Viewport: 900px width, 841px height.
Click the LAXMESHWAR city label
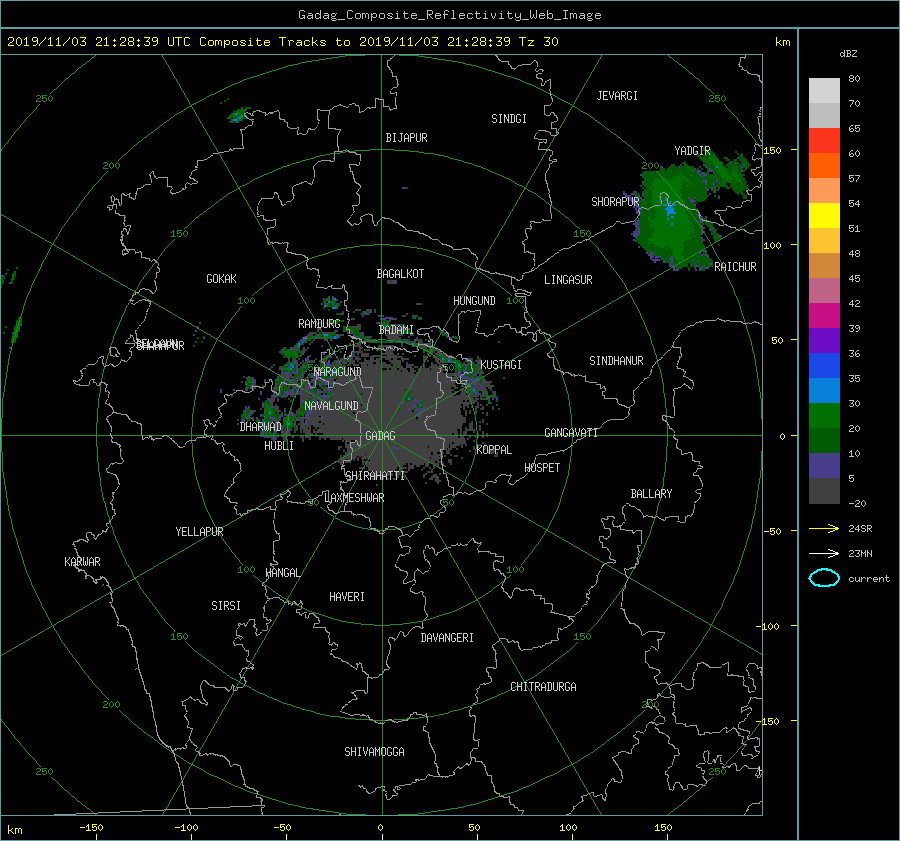pos(354,498)
